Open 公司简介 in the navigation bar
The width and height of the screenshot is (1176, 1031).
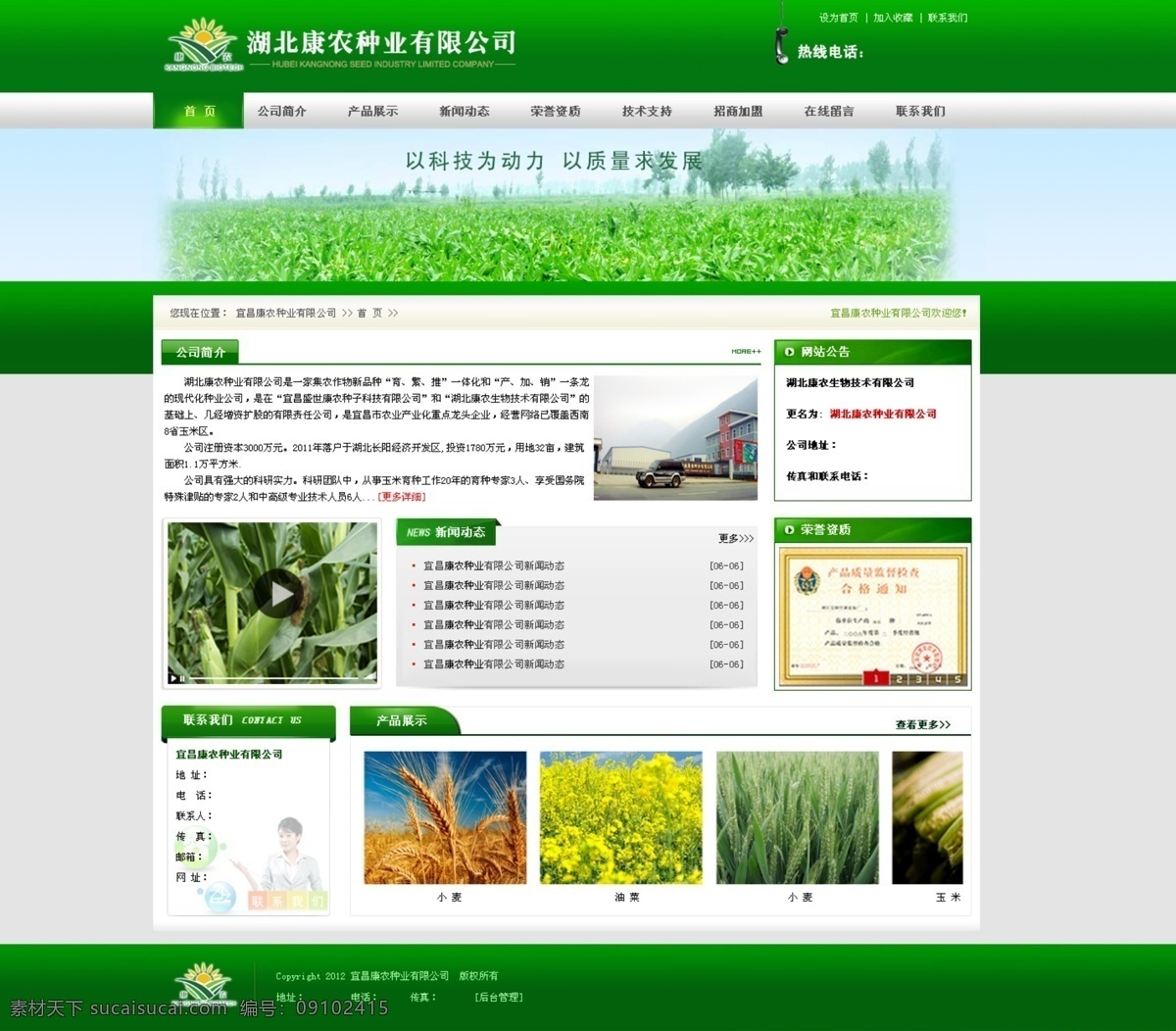point(282,111)
